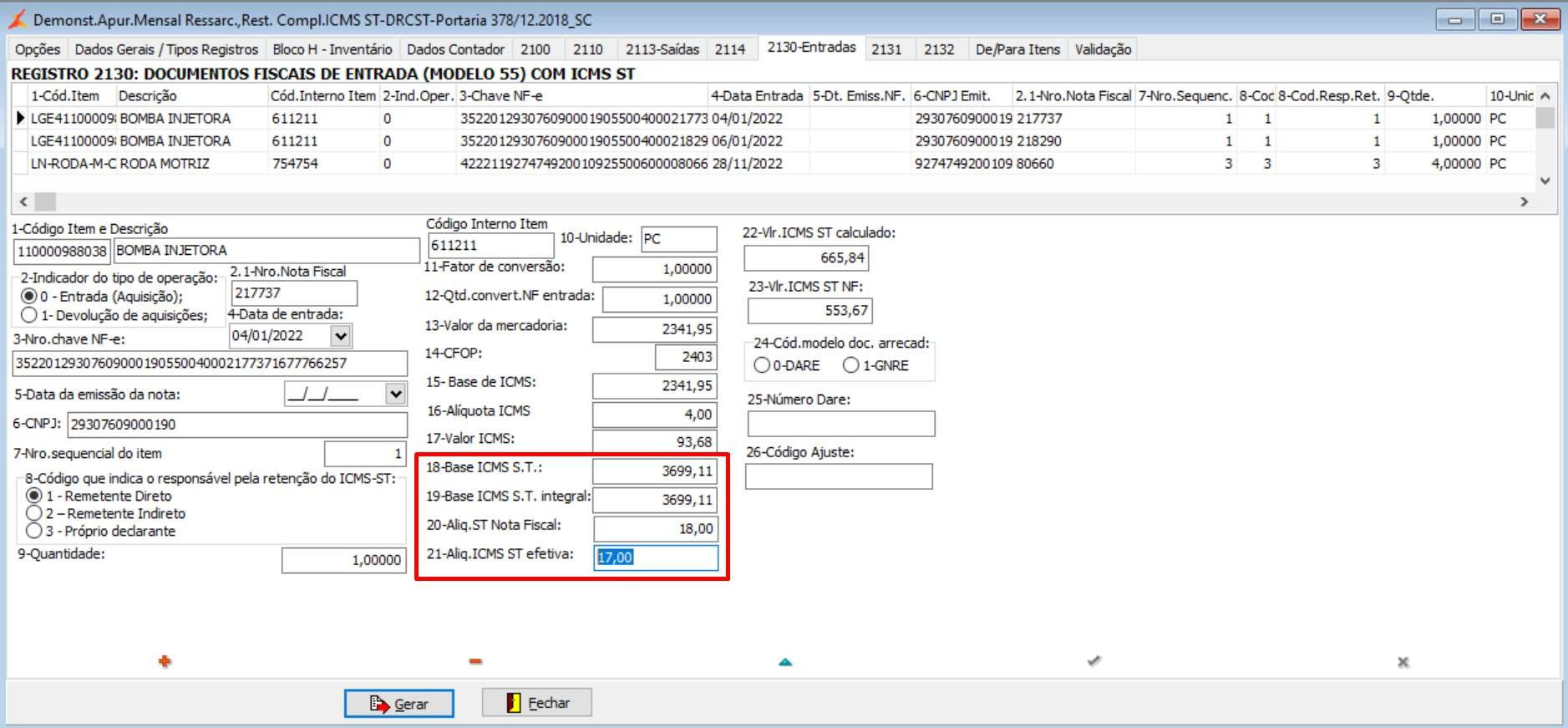Click the grey X cancel-edit icon

pyautogui.click(x=1403, y=662)
